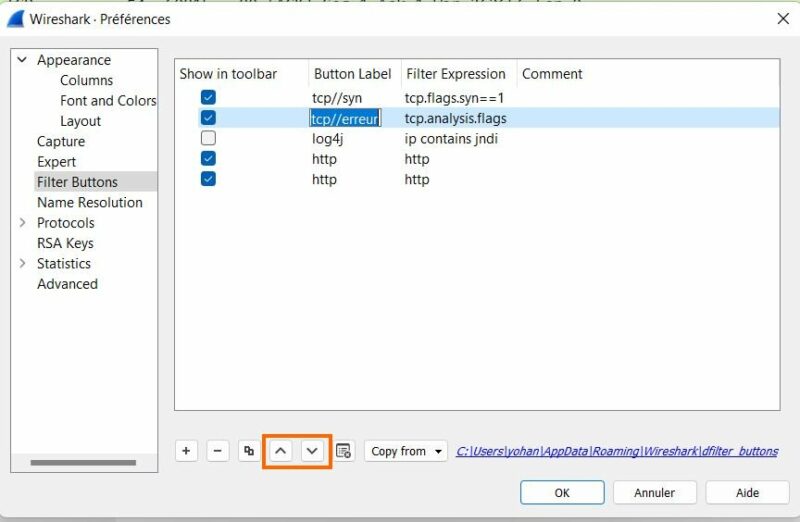Click the Wireshark shark fin logo
The width and height of the screenshot is (800, 522).
click(16, 19)
